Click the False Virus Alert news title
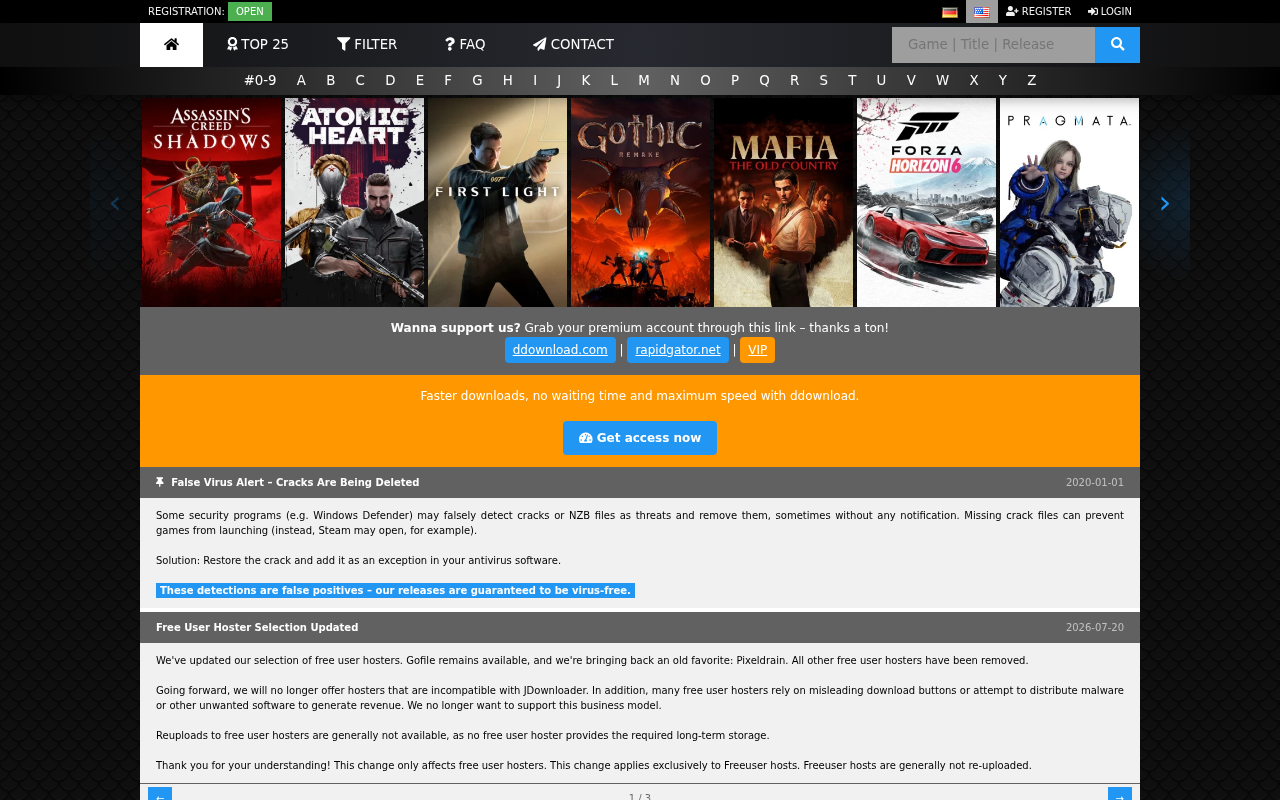This screenshot has width=1280, height=800. [295, 483]
